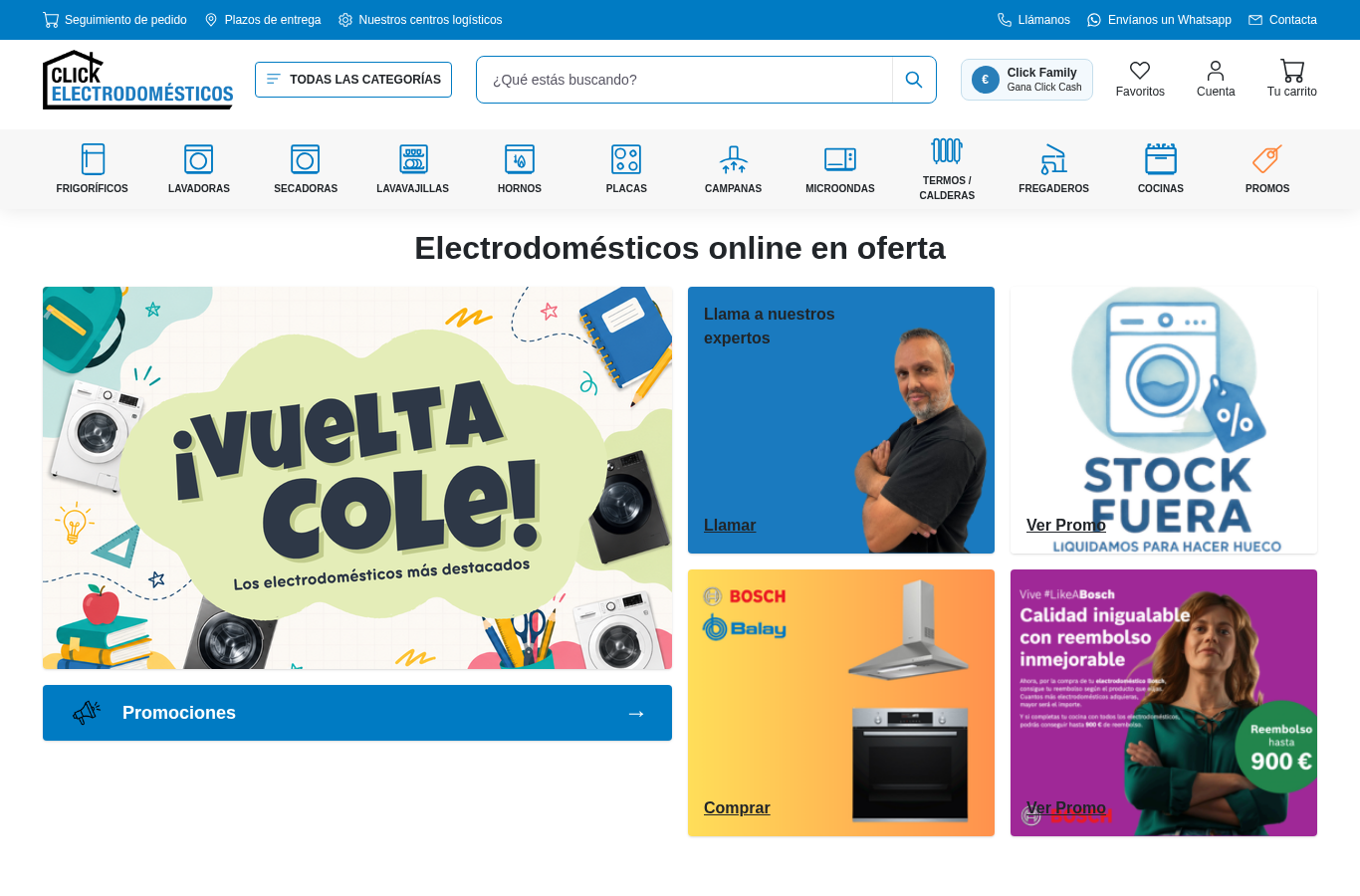Expand the Todas las categorías menu
The width and height of the screenshot is (1360, 896).
tap(353, 80)
